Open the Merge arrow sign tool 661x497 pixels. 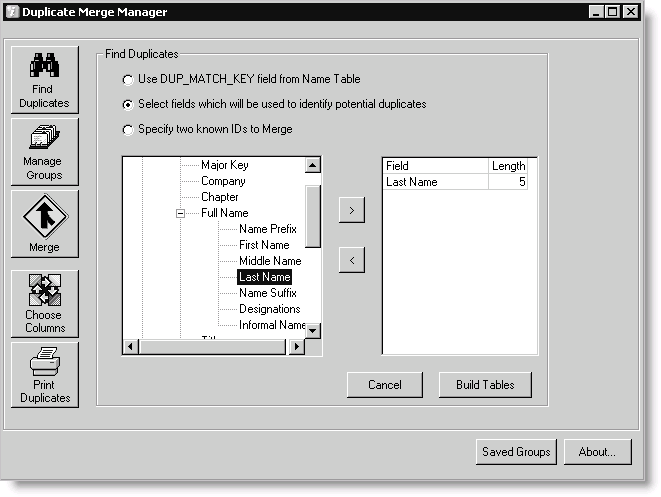click(x=45, y=223)
